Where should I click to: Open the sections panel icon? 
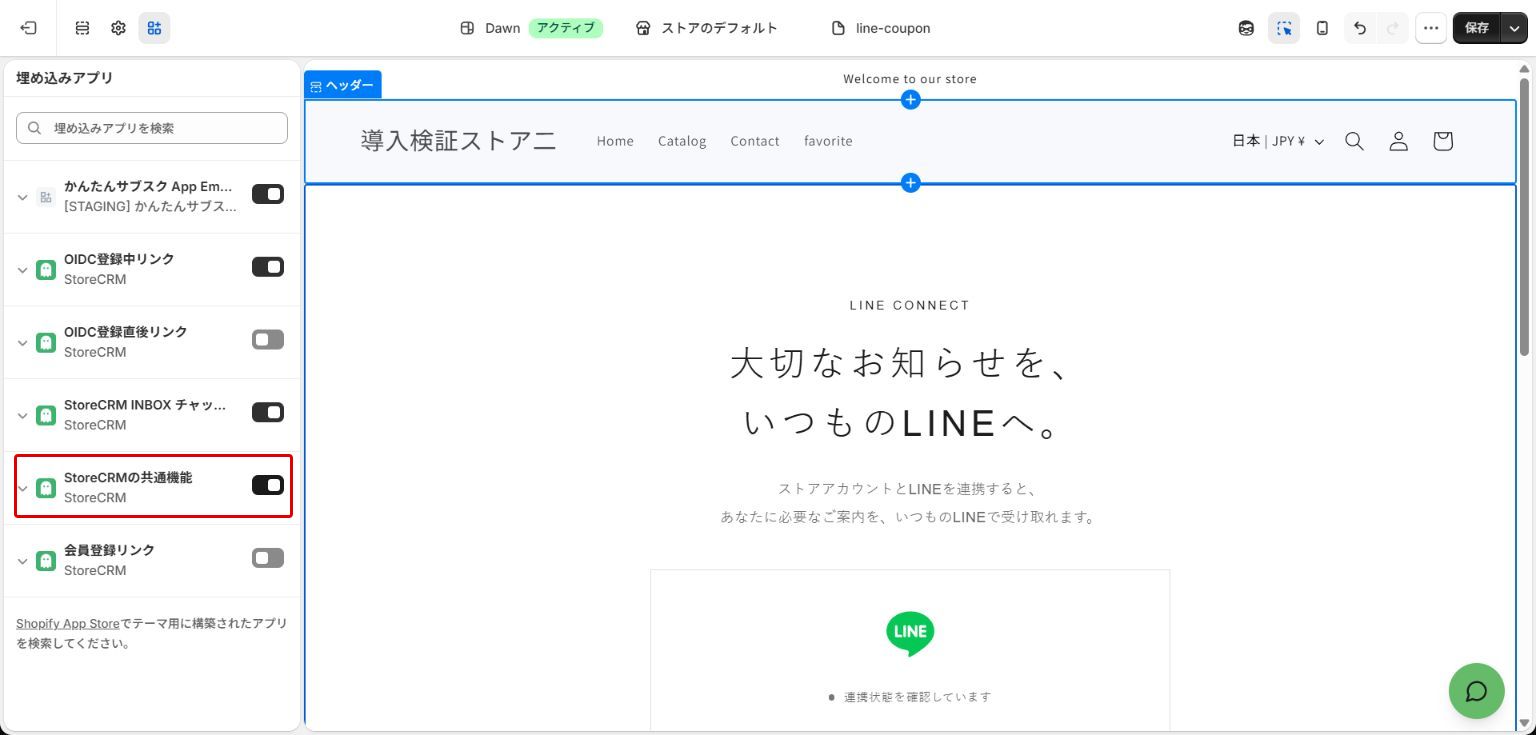83,28
